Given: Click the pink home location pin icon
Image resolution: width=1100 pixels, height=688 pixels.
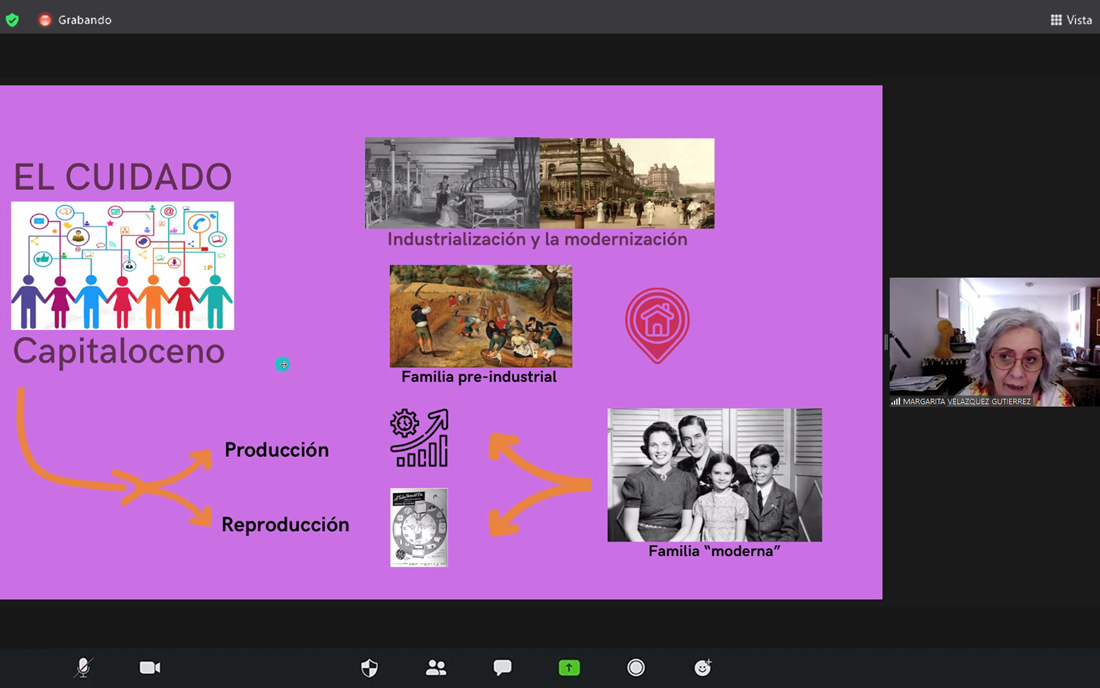Looking at the screenshot, I should click(657, 325).
